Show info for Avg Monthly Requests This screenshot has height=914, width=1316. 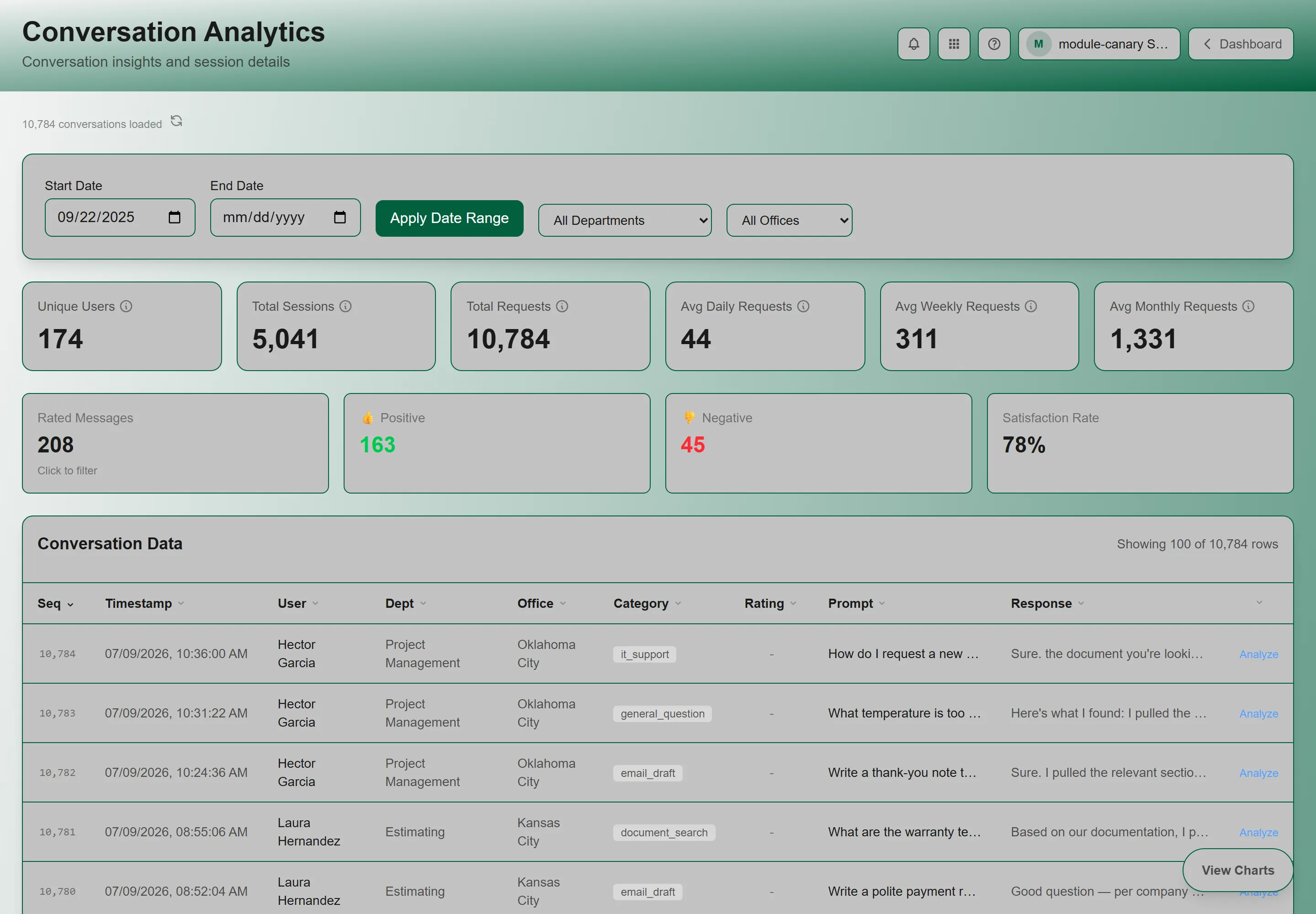1248,306
